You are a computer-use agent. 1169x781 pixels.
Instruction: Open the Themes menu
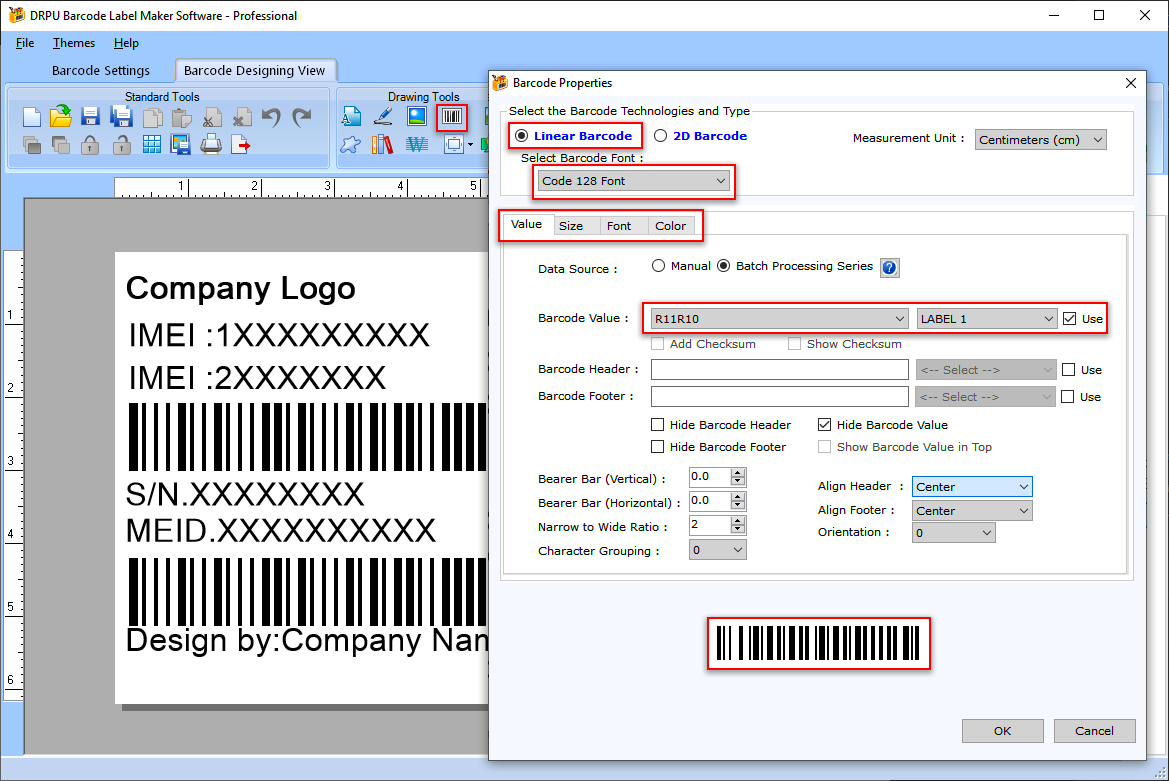coord(74,43)
